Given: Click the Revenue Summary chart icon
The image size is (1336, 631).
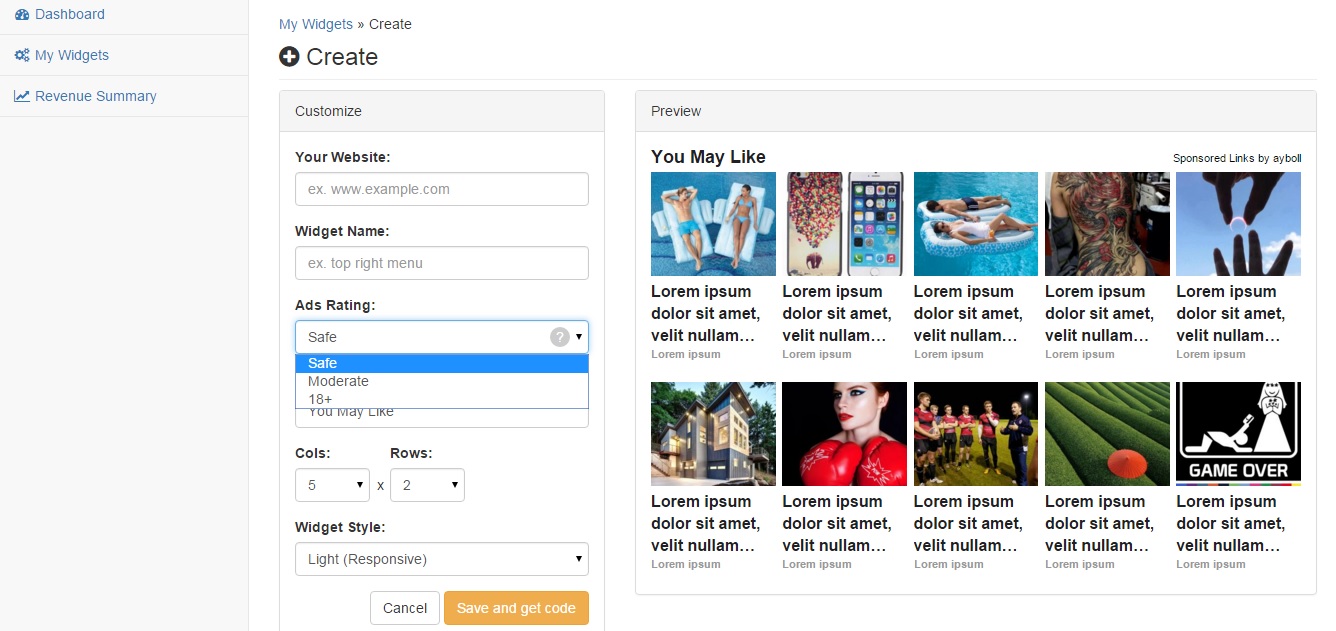Looking at the screenshot, I should pyautogui.click(x=22, y=96).
